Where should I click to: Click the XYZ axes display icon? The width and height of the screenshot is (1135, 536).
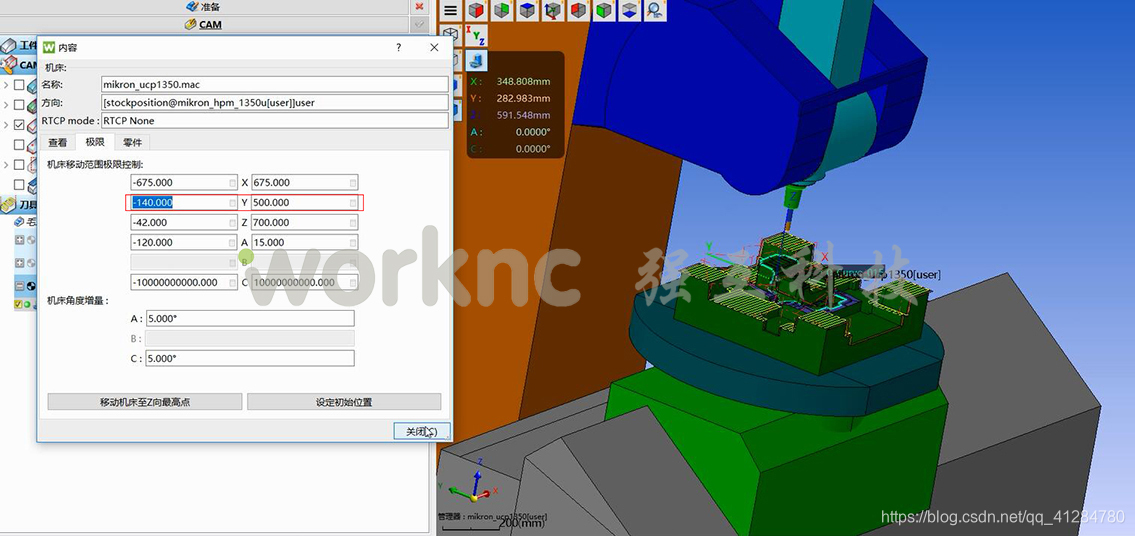click(x=476, y=35)
